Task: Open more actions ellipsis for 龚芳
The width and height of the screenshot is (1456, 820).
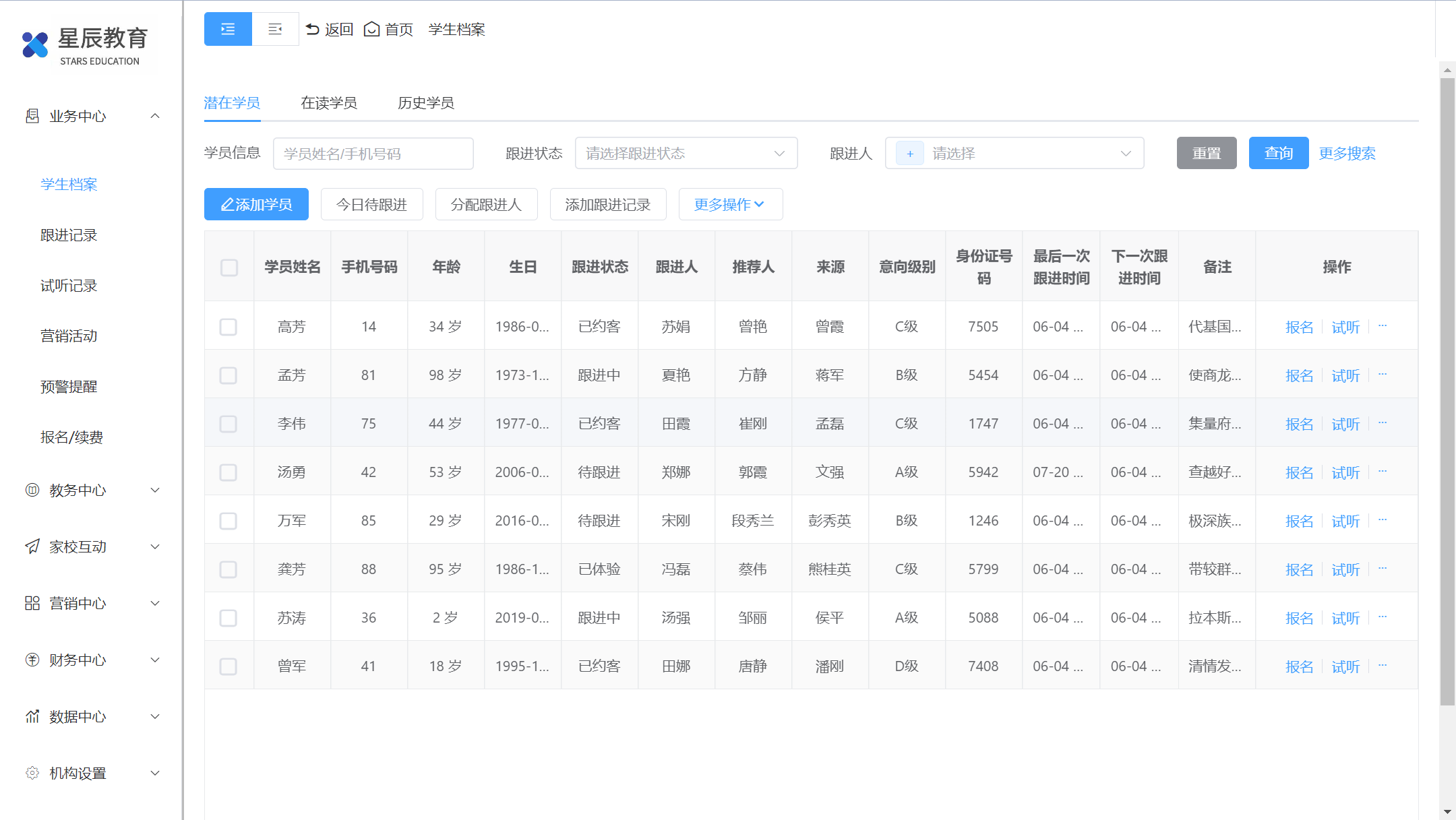Action: (1383, 569)
